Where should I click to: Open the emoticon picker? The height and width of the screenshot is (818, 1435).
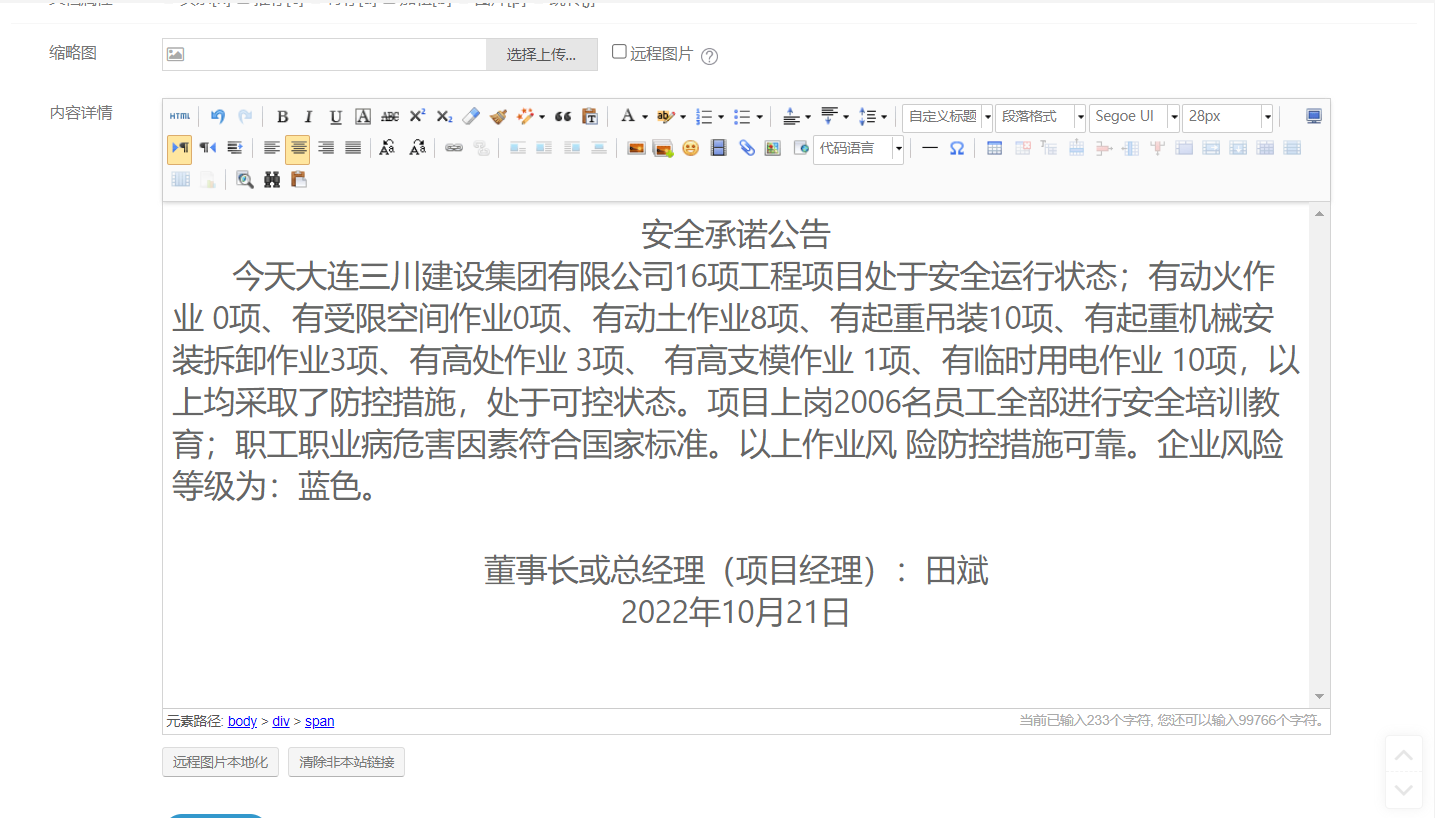pyautogui.click(x=690, y=148)
